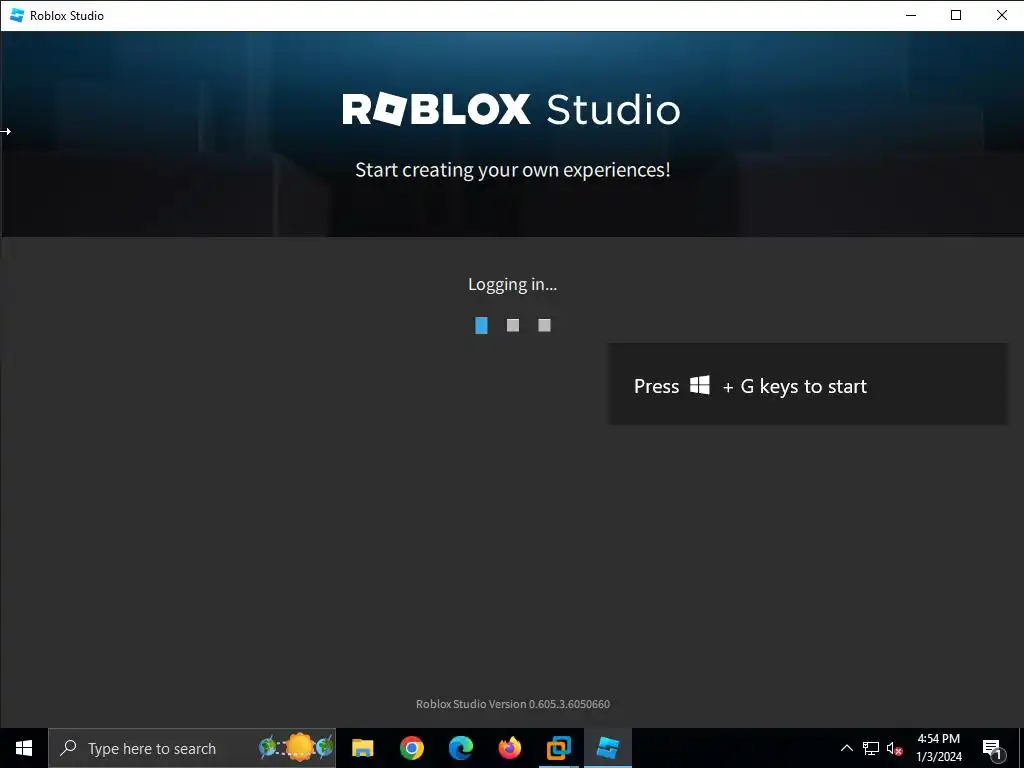Click the Press Win + G keys popup

tap(807, 384)
